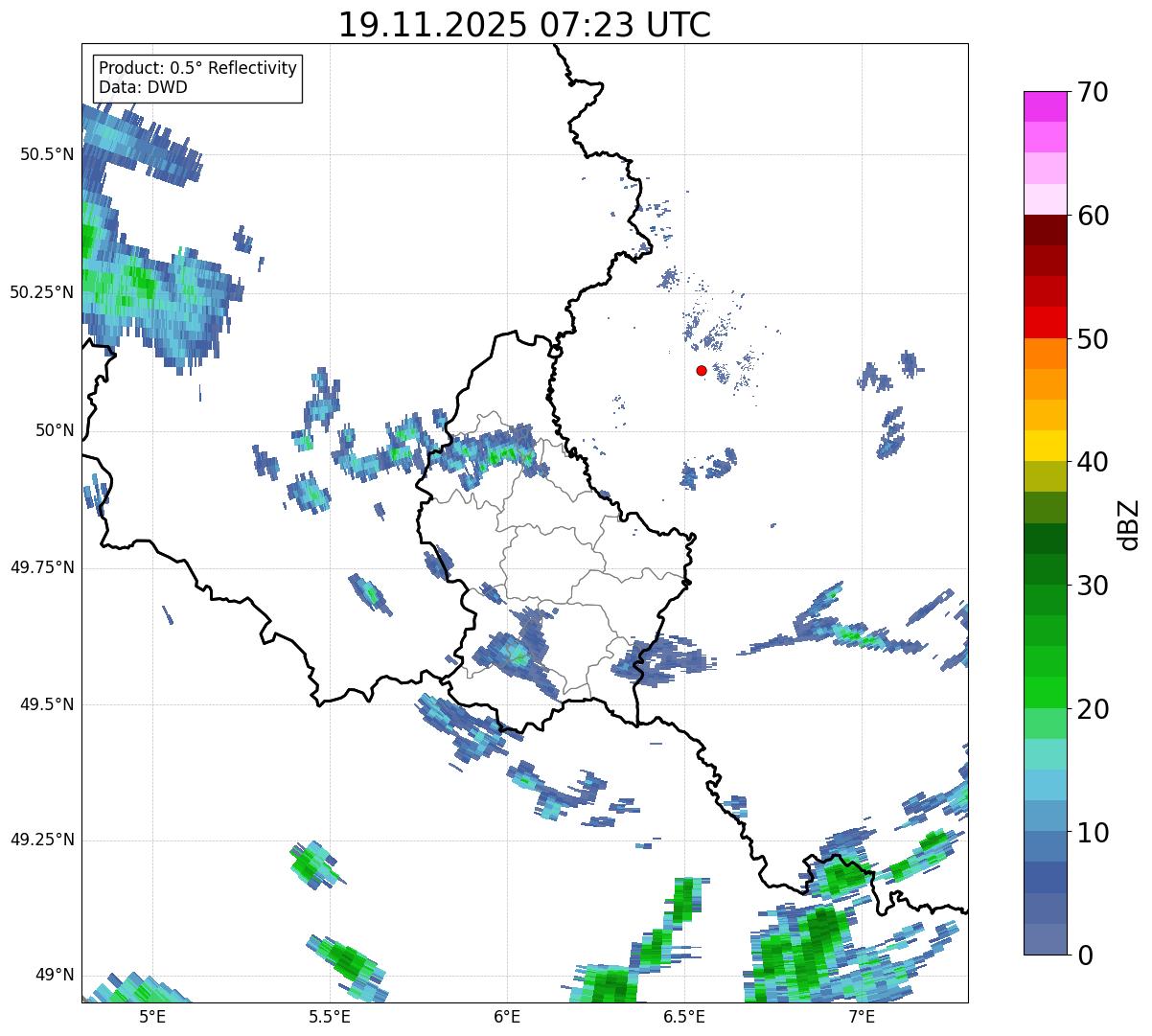Screen dimensions: 1152x1036
Task: Click the 49.75°N latitude label
Action: pos(41,567)
